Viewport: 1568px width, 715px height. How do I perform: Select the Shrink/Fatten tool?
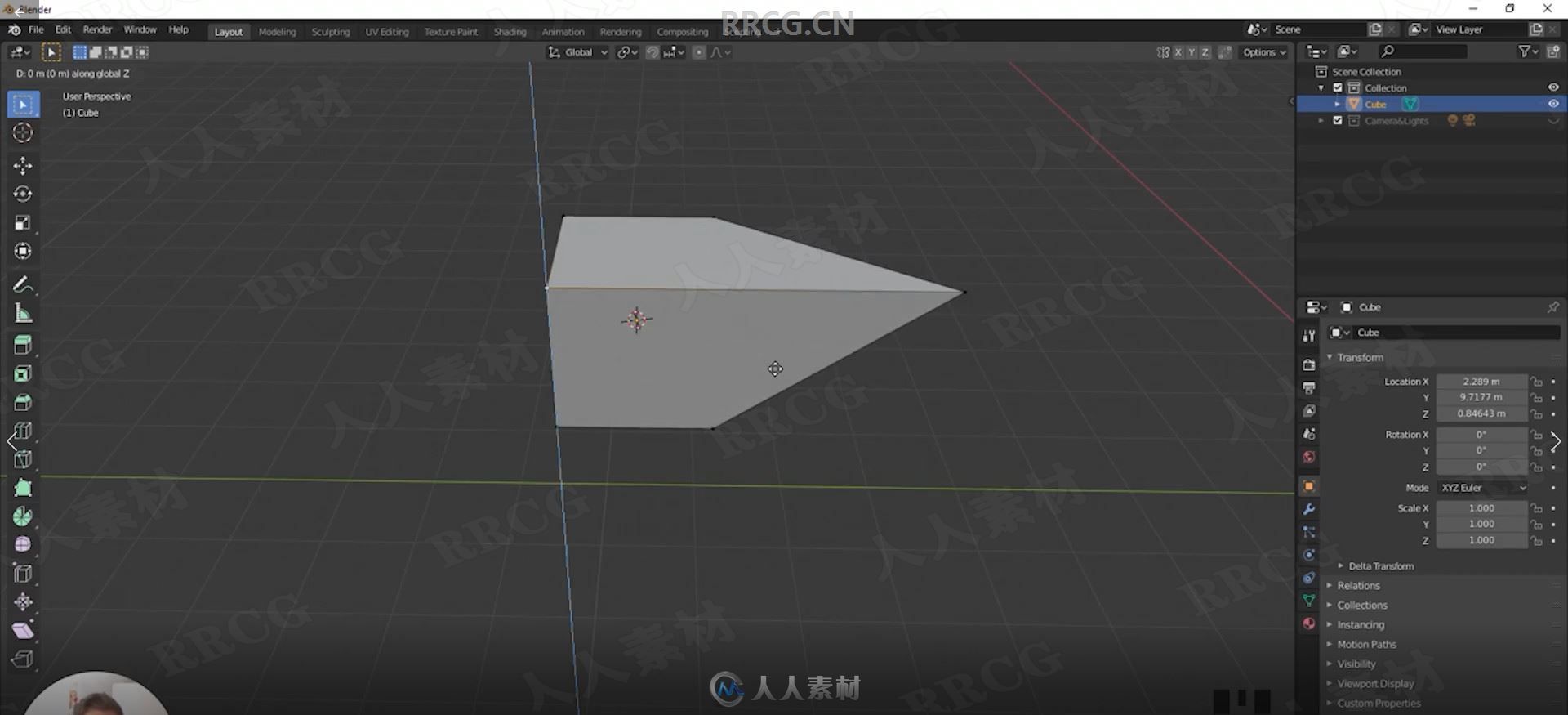point(23,602)
